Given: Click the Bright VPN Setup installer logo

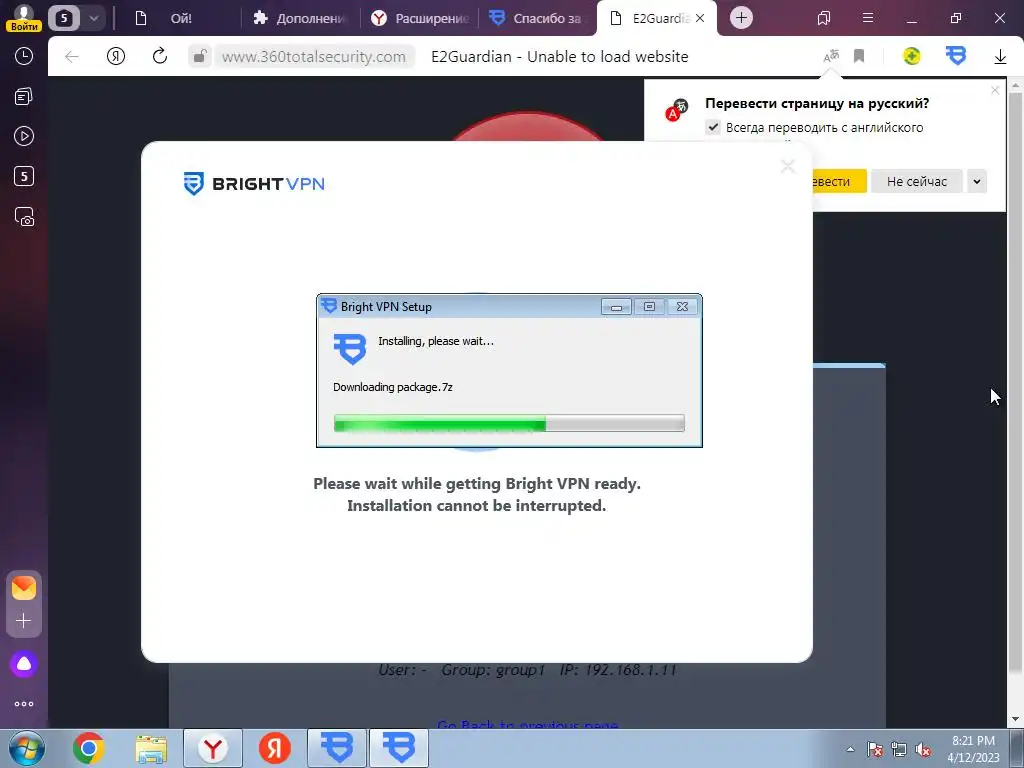Looking at the screenshot, I should pos(350,349).
